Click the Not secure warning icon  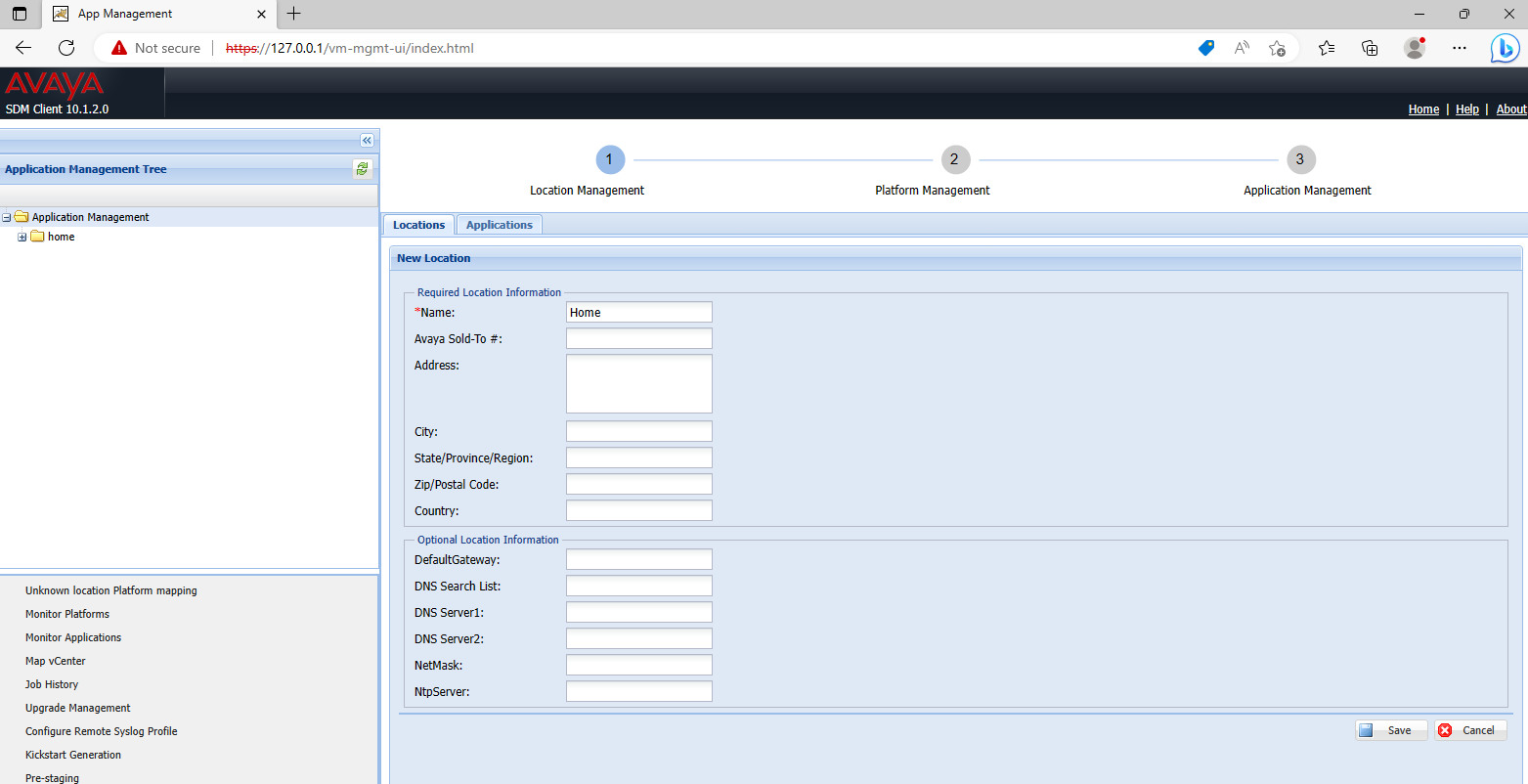pyautogui.click(x=119, y=48)
